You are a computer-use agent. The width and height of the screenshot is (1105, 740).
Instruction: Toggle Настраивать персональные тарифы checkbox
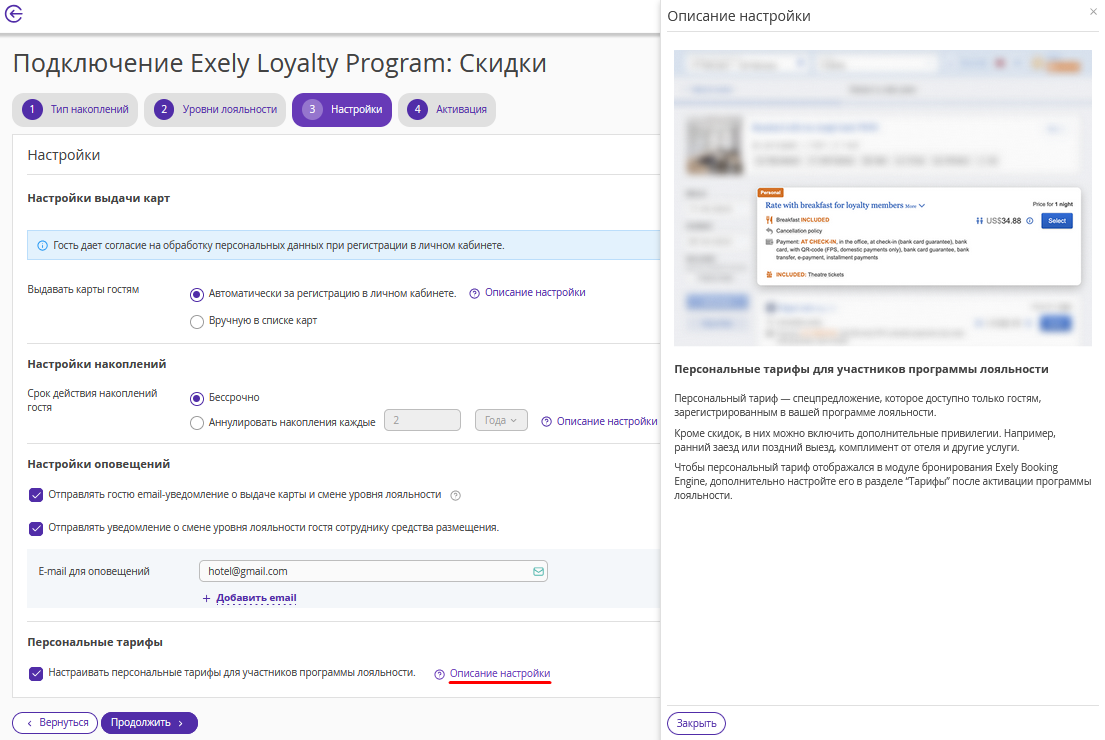[36, 674]
